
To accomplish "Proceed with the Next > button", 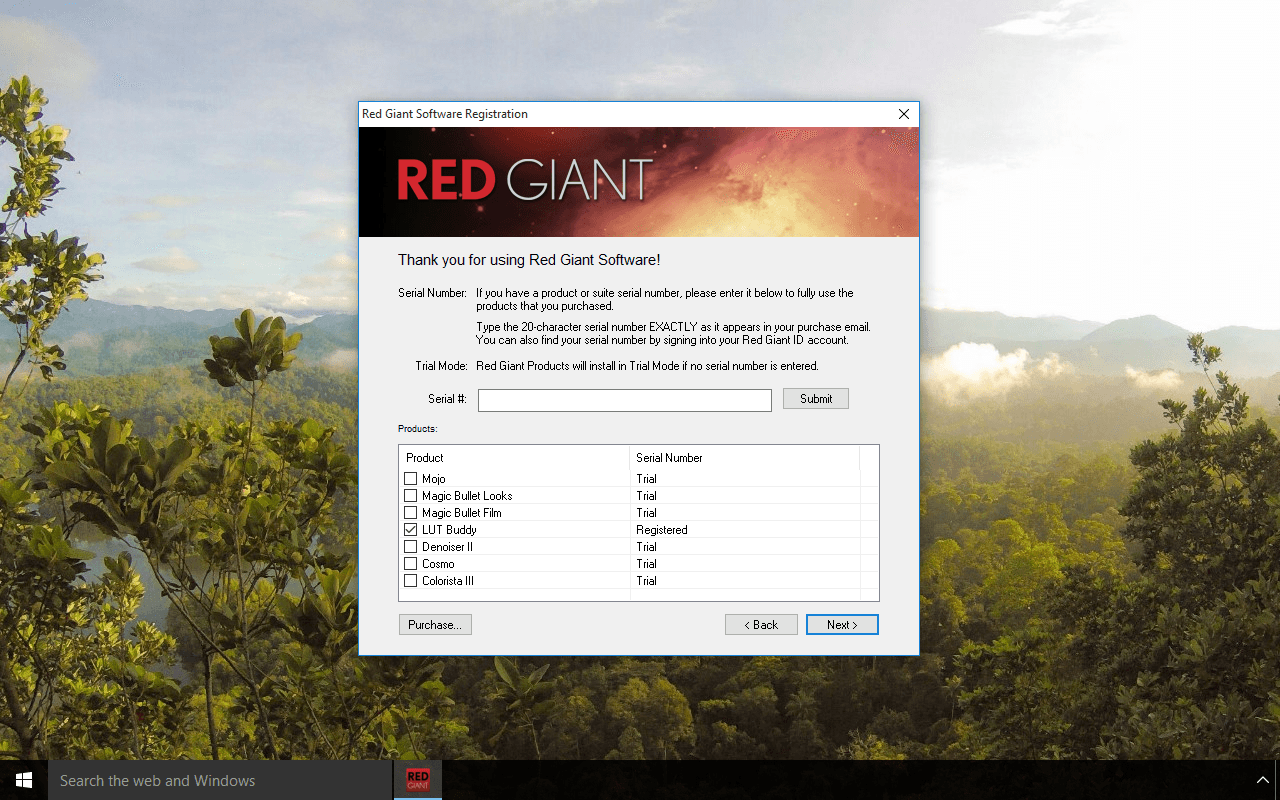I will coord(842,625).
